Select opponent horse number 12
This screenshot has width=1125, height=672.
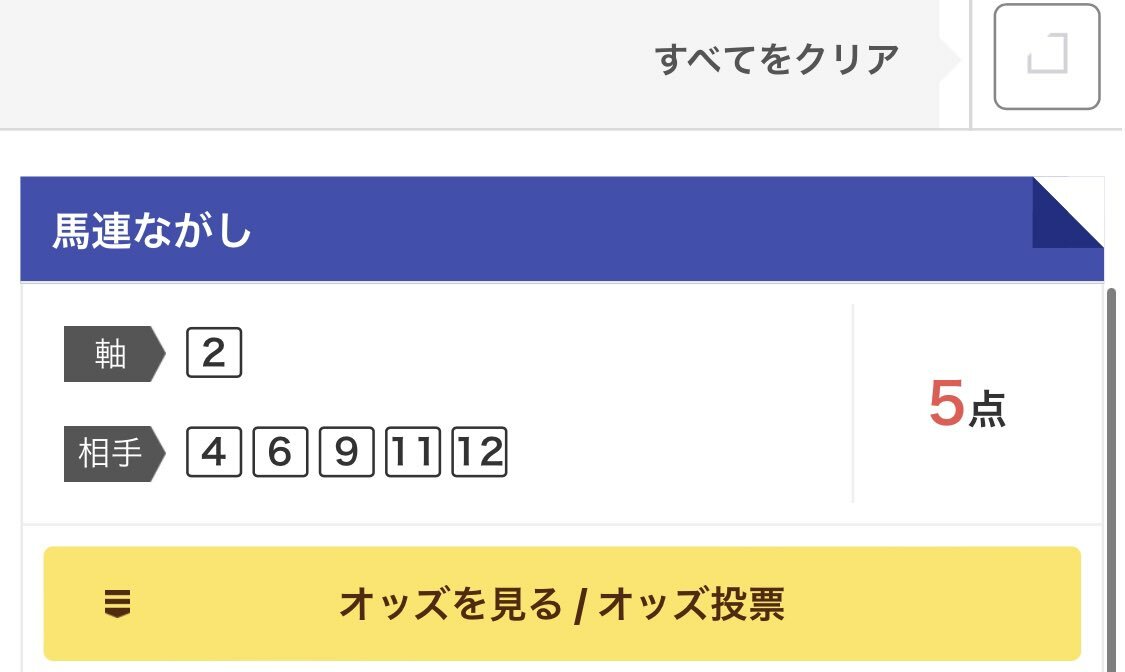pos(479,452)
